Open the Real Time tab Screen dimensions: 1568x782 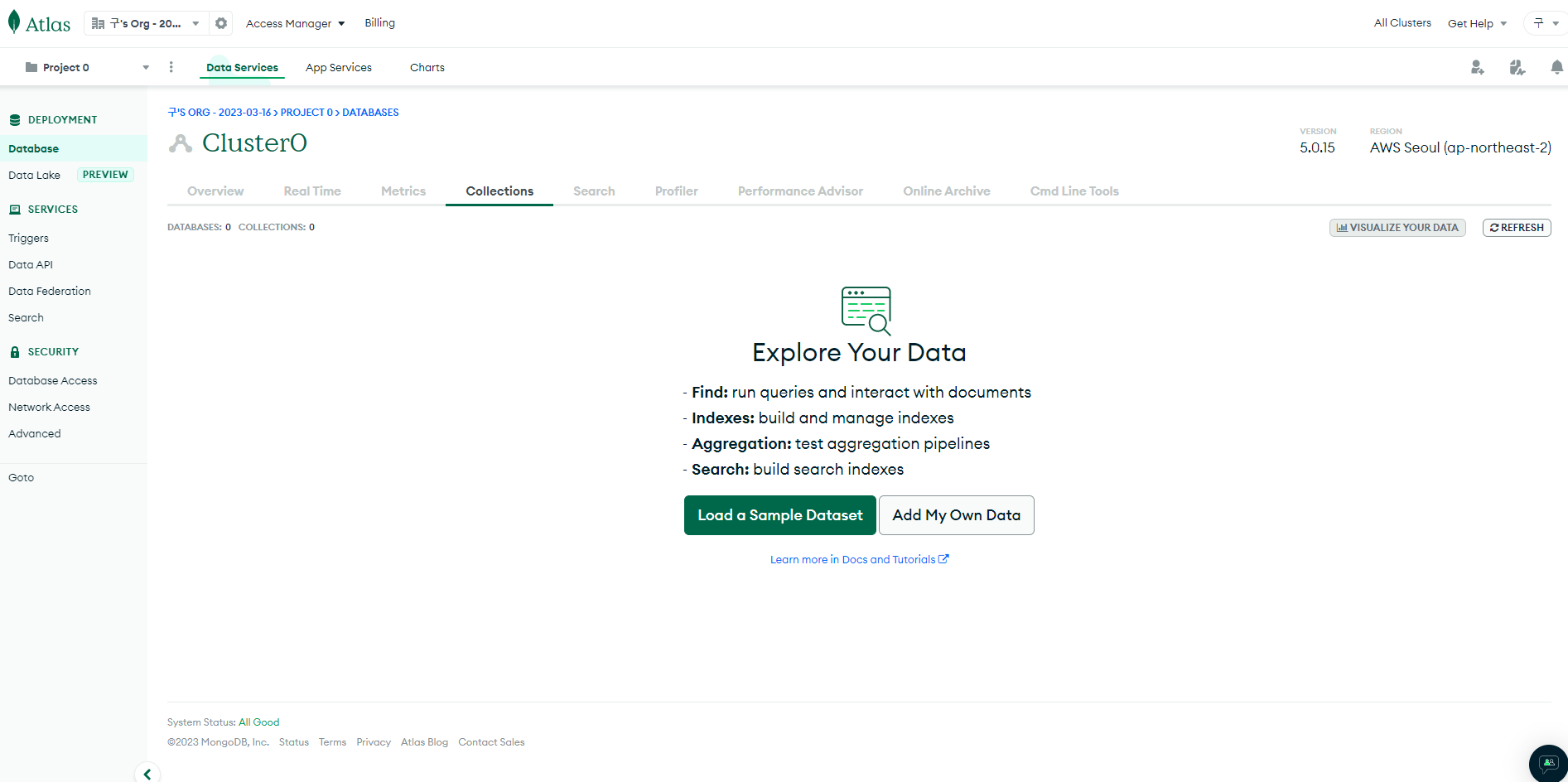(312, 191)
